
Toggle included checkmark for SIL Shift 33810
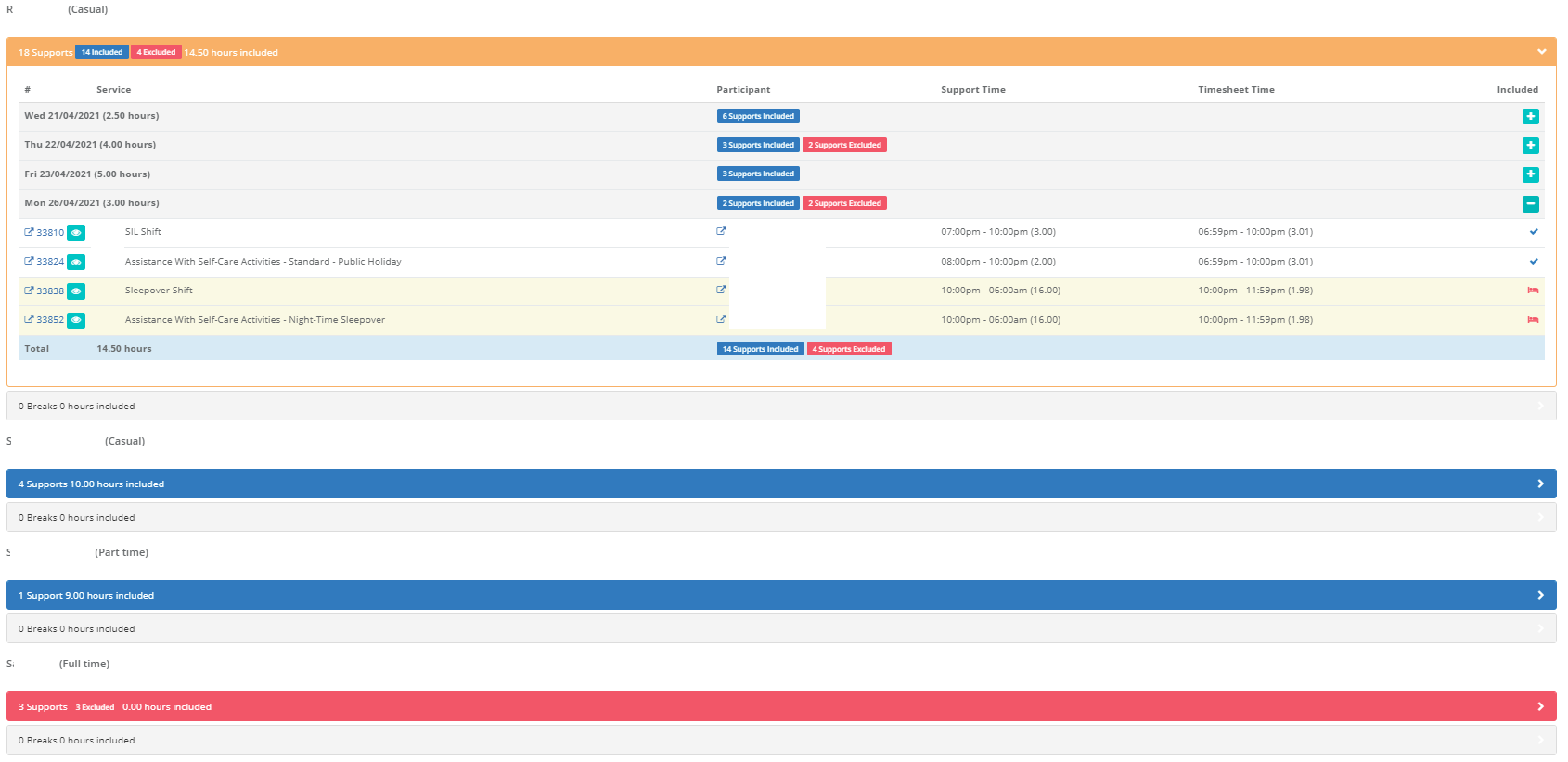1534,232
